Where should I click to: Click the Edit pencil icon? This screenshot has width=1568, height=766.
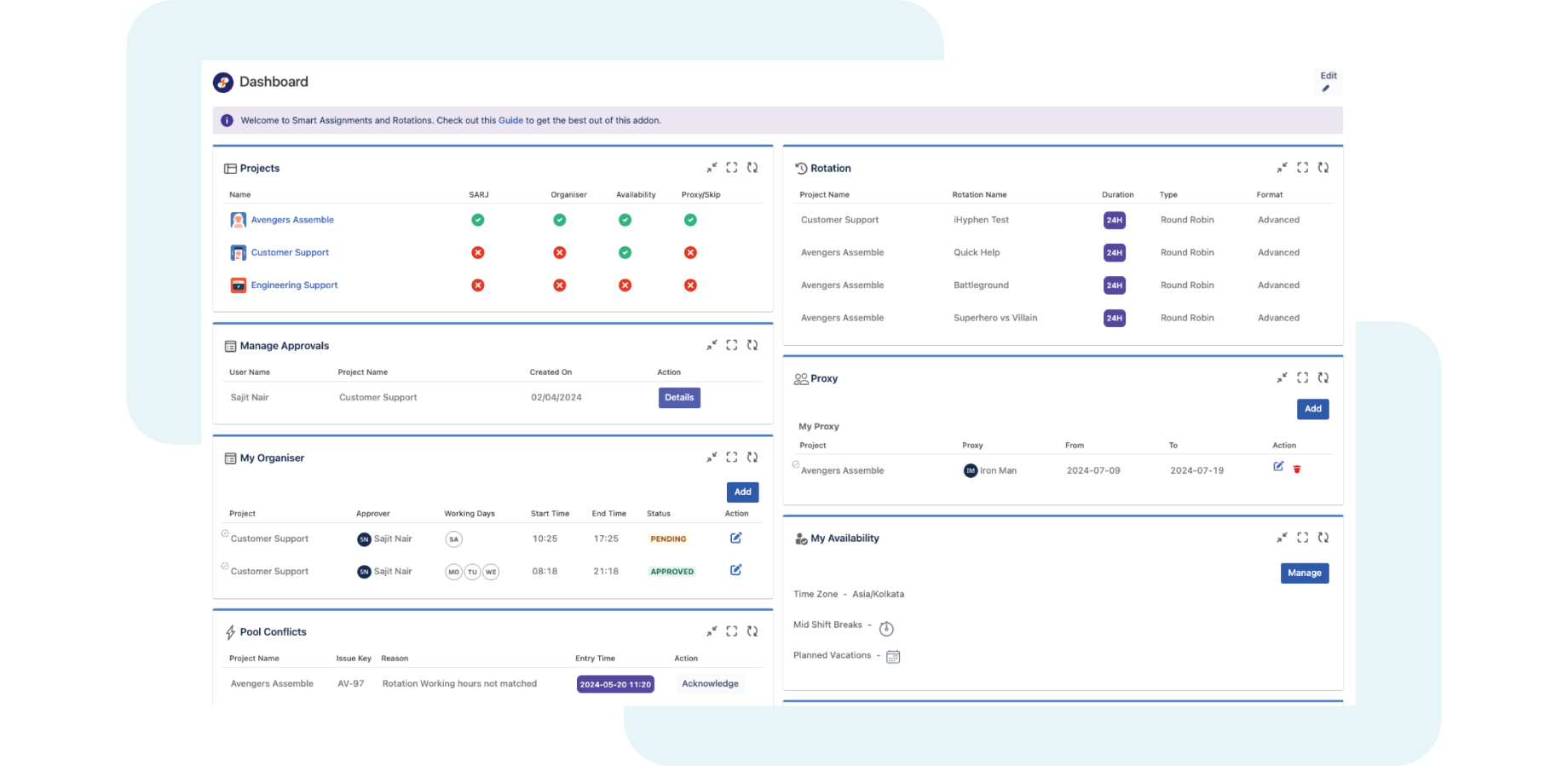point(1326,89)
